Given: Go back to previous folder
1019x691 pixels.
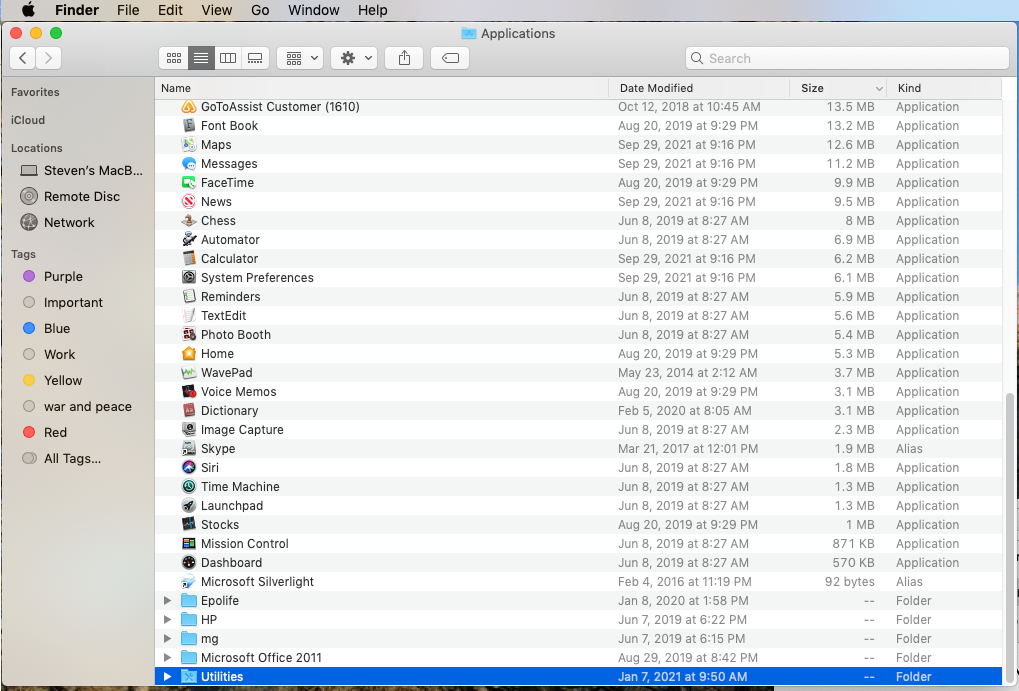Looking at the screenshot, I should point(23,59).
